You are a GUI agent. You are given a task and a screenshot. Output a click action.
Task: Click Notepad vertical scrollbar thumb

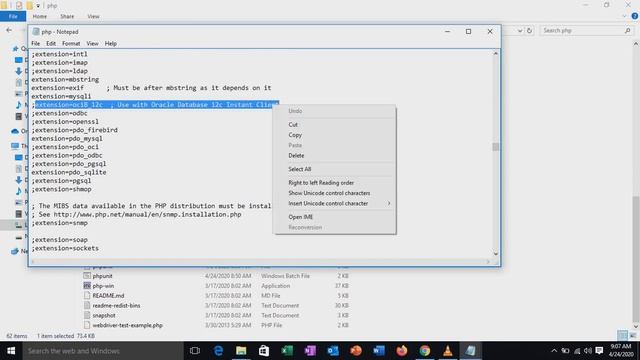[496, 147]
